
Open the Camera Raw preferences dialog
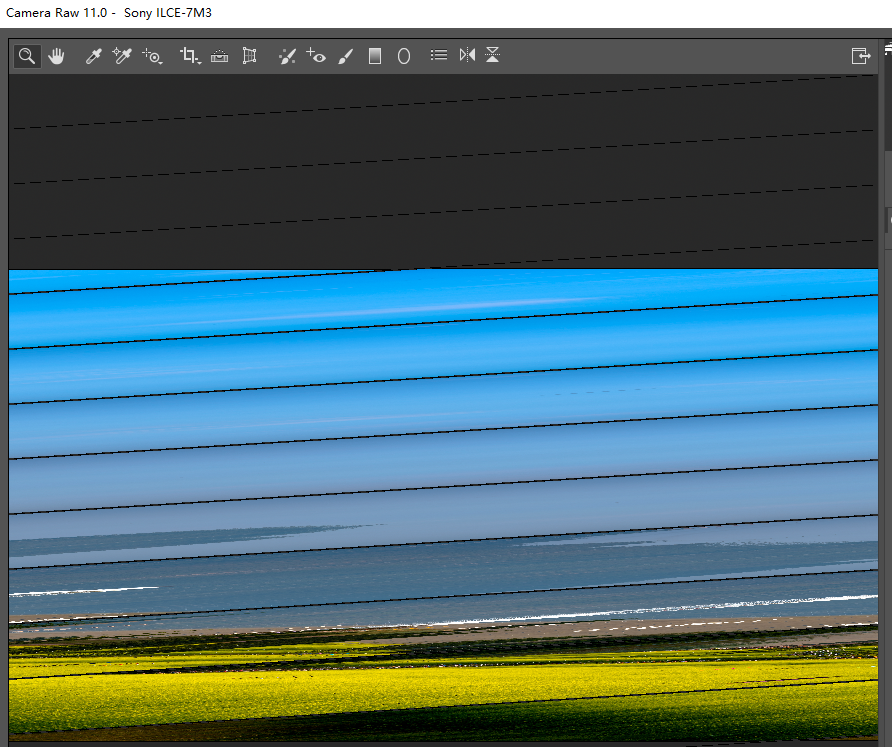tap(438, 56)
